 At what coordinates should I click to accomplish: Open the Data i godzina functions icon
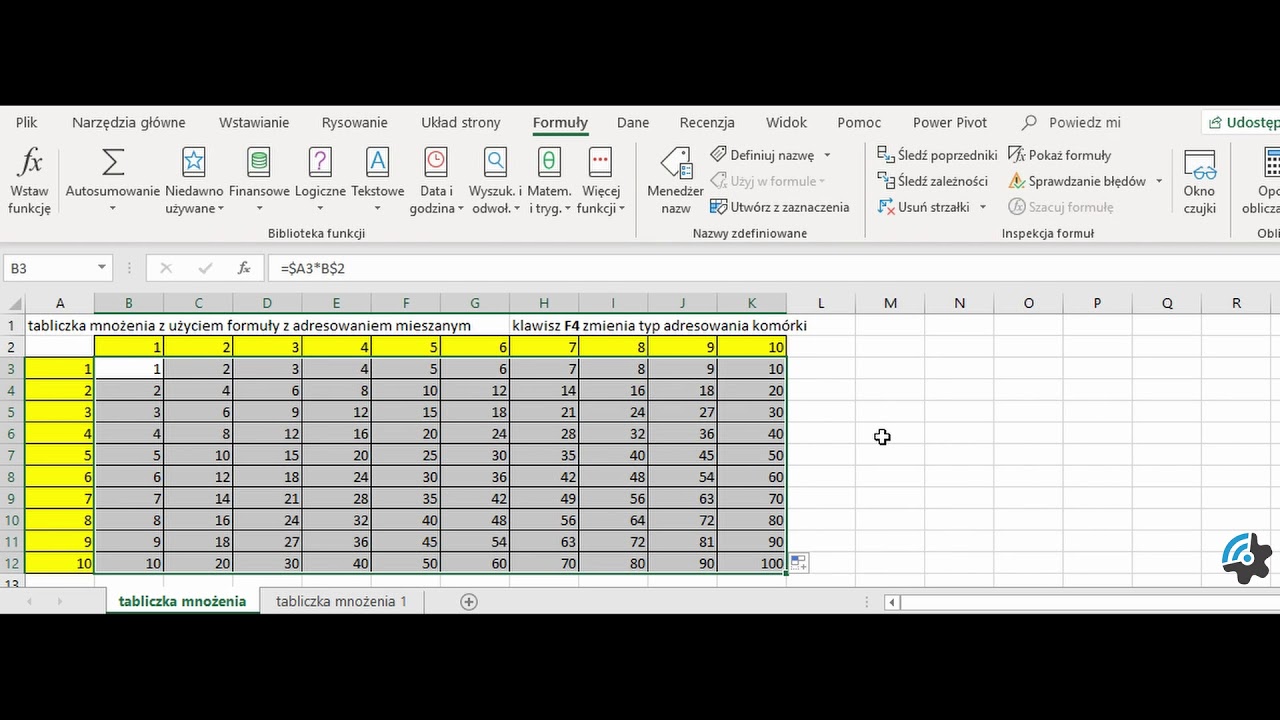[435, 161]
